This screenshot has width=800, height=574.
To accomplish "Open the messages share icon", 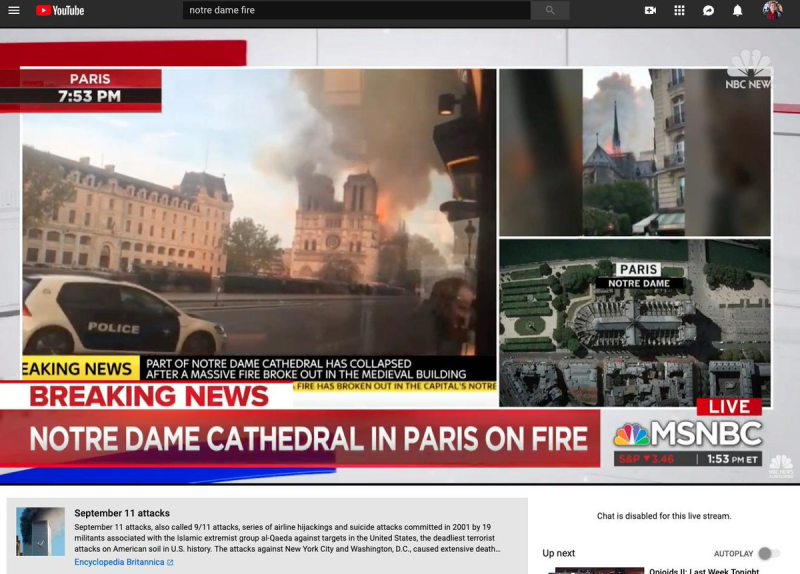I will [708, 10].
